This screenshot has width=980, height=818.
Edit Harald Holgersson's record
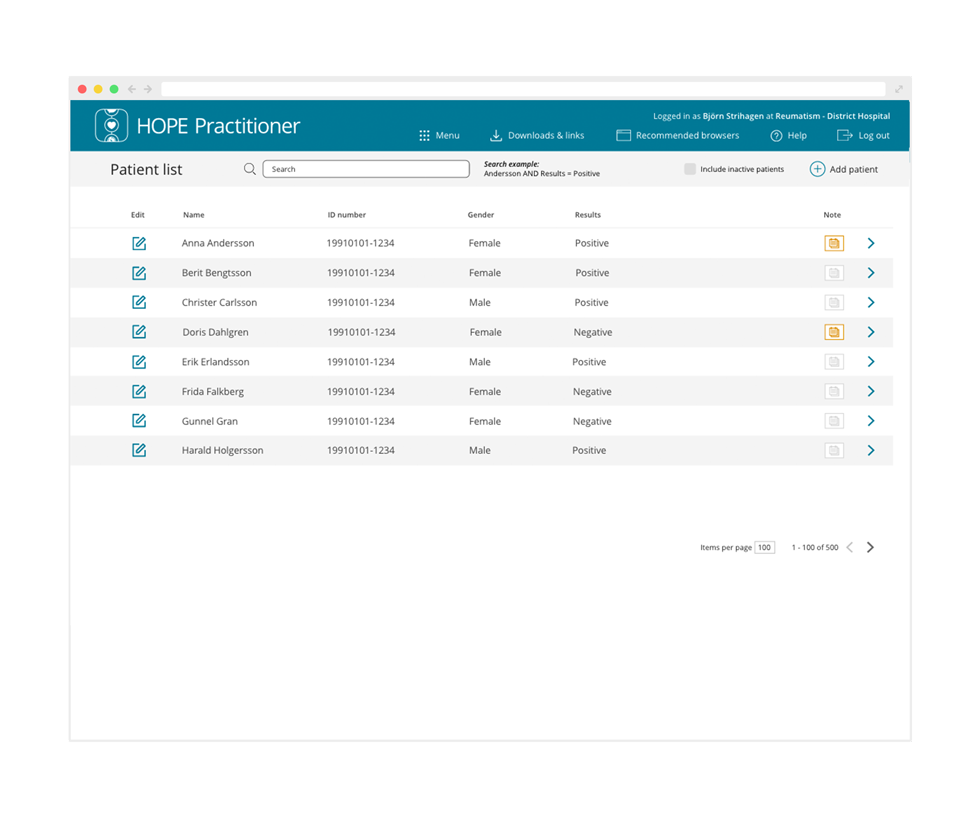[x=139, y=450]
